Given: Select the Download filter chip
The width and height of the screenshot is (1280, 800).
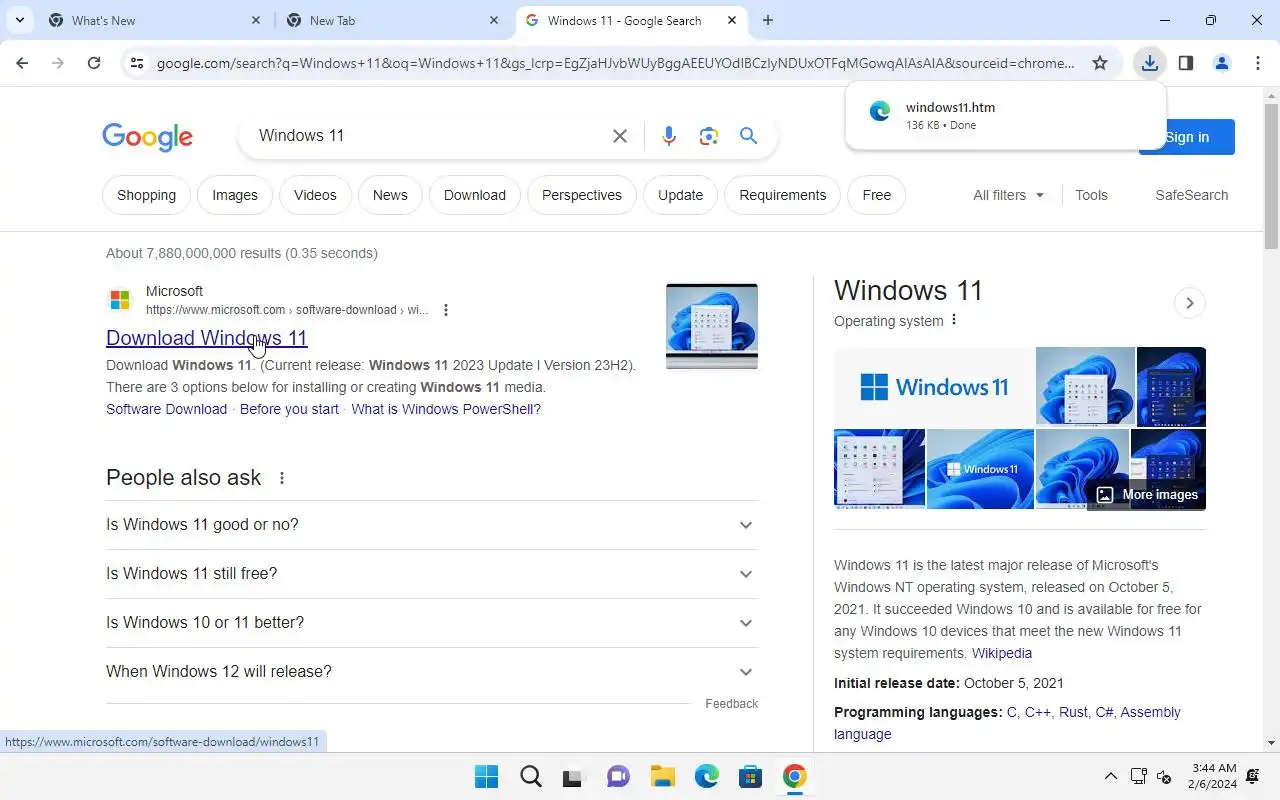Looking at the screenshot, I should 475,195.
